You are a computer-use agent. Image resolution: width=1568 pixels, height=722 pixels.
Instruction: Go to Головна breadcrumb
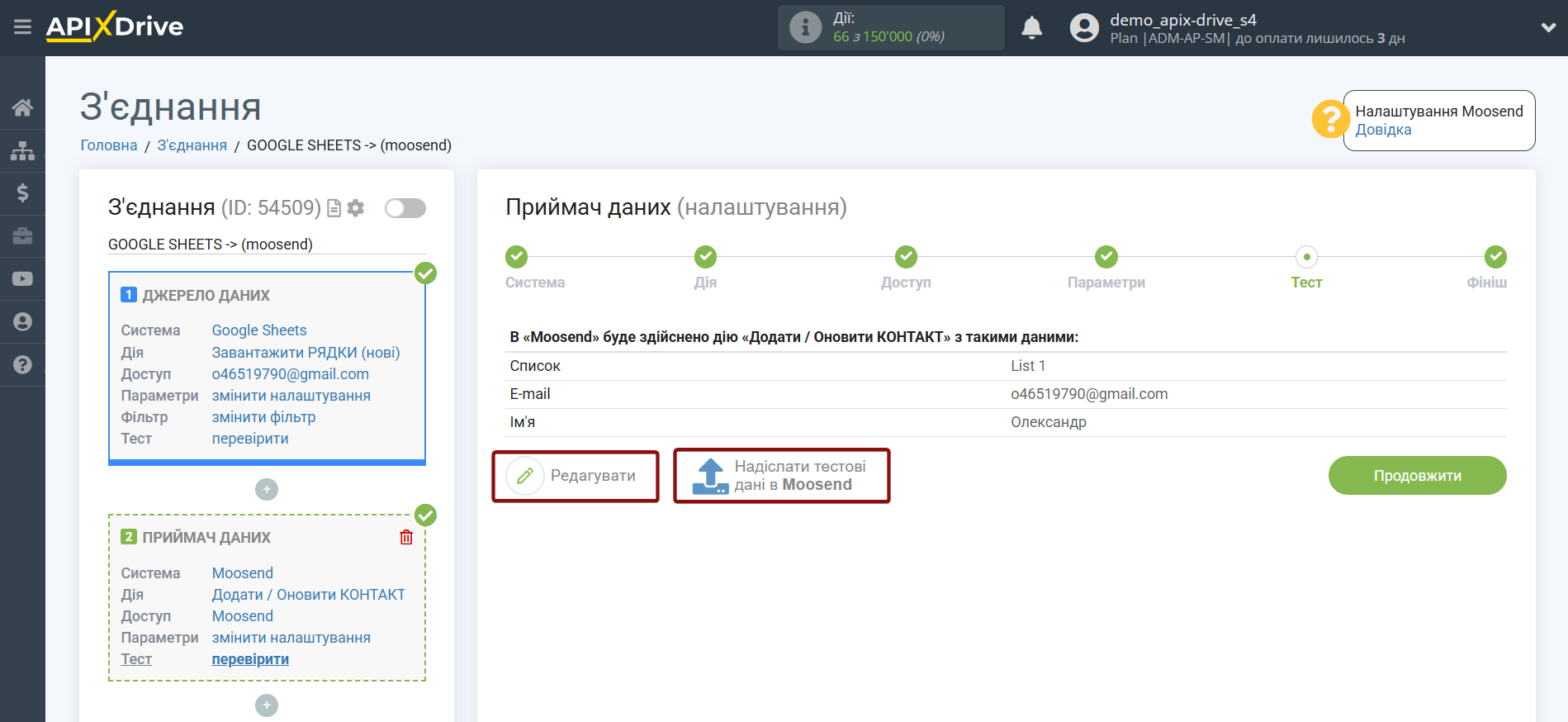coord(109,145)
